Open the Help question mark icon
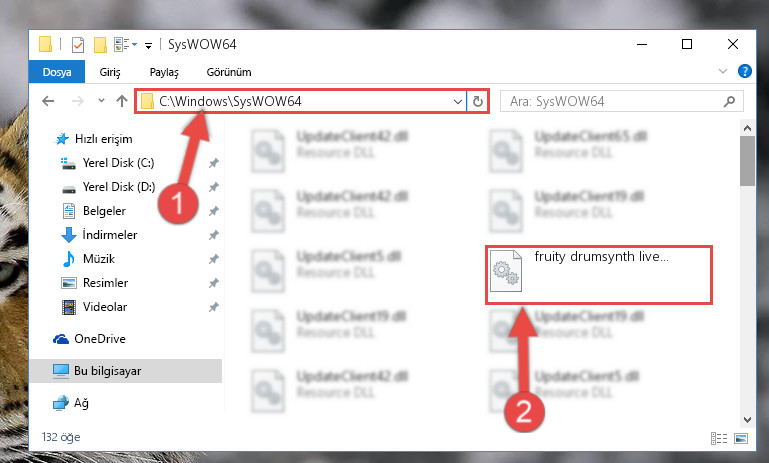Screen dimensions: 769x463 pos(744,72)
